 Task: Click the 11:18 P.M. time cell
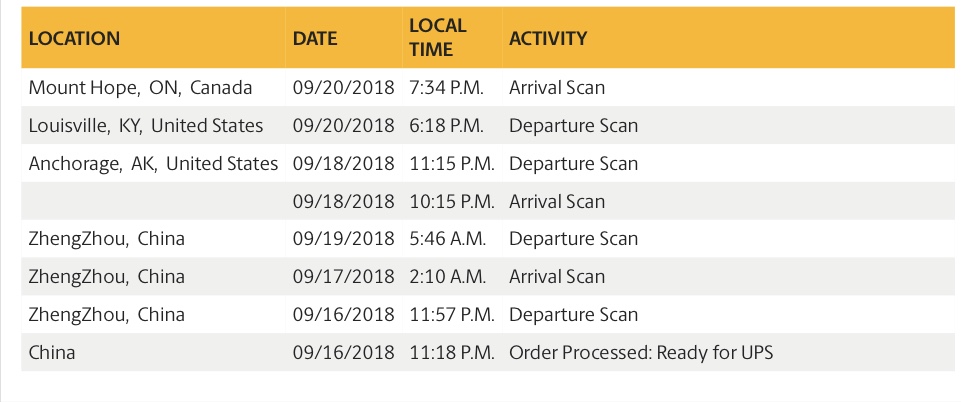click(x=452, y=352)
